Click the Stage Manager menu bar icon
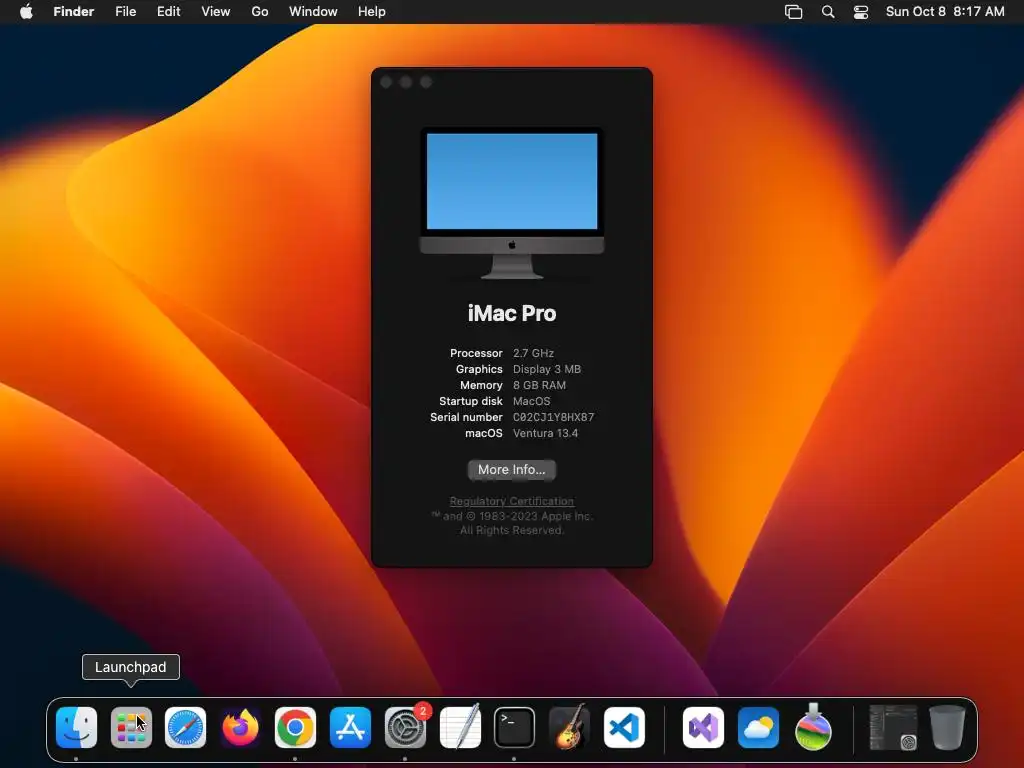This screenshot has height=768, width=1024. 793,11
